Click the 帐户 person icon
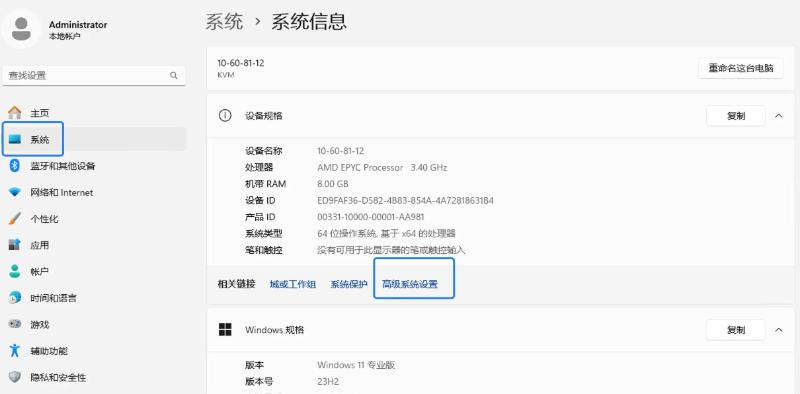Image resolution: width=800 pixels, height=394 pixels. click(x=15, y=272)
